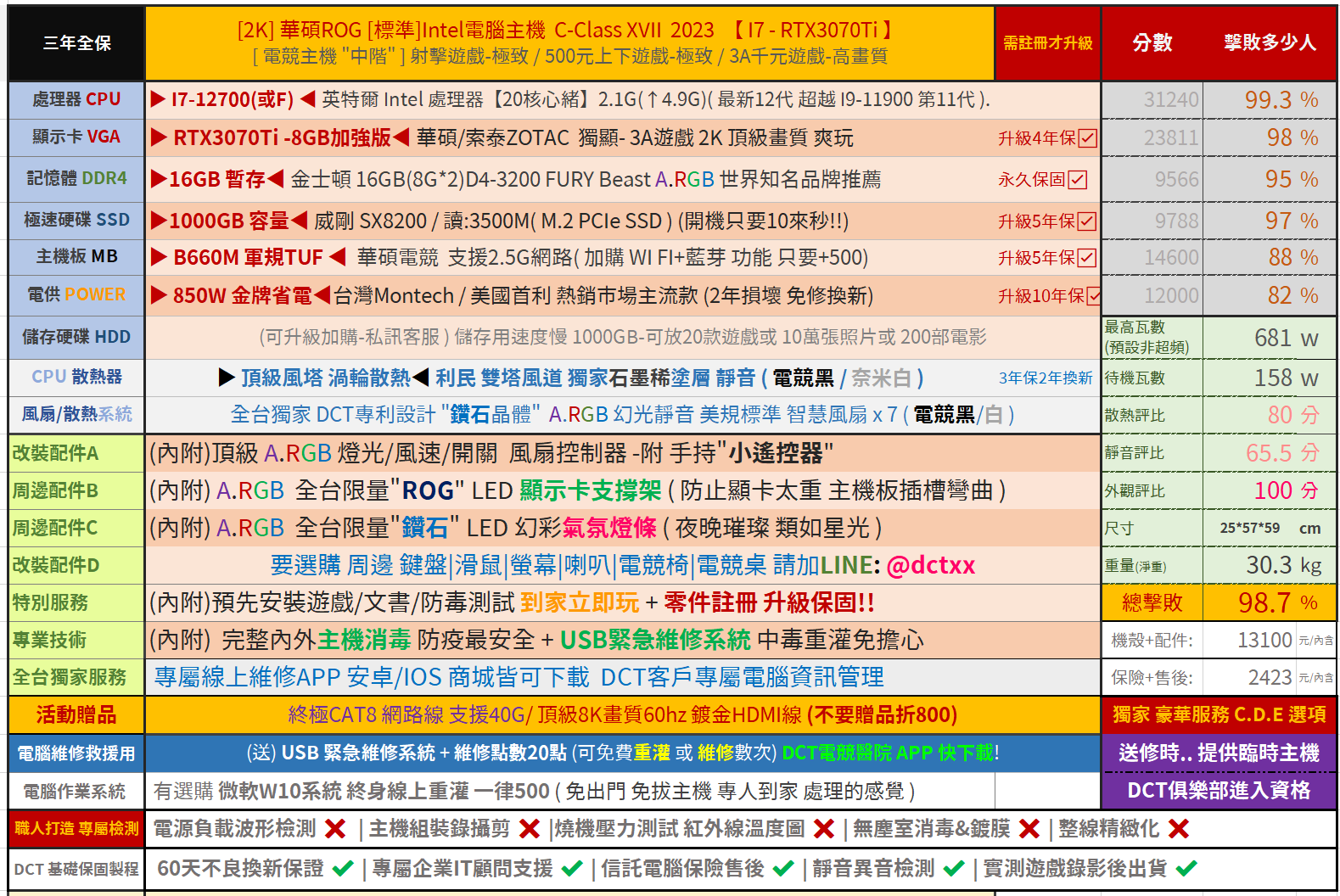Click the 電供 POWER row label
This screenshot has height=896, width=1340.
tap(76, 294)
